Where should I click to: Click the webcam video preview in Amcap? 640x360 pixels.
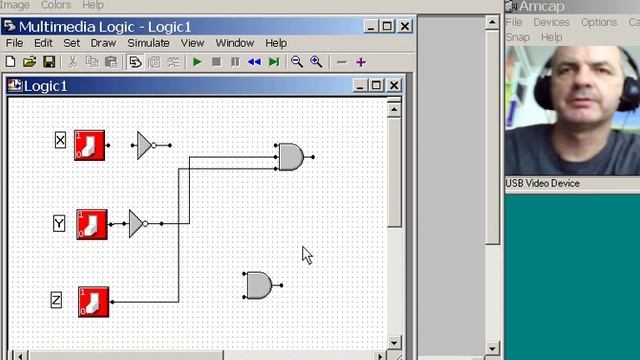[x=572, y=111]
